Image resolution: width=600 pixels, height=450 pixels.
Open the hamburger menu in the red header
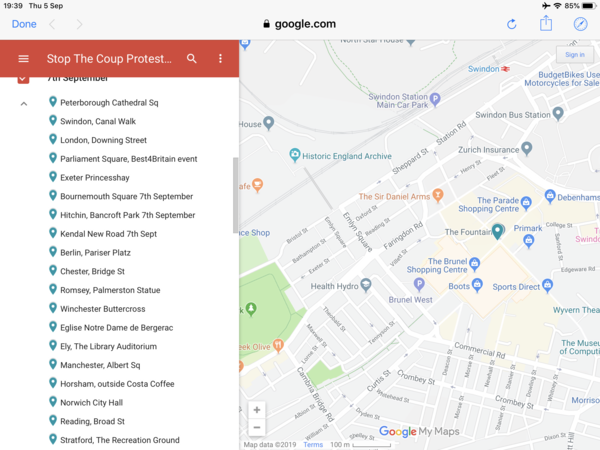(x=24, y=59)
